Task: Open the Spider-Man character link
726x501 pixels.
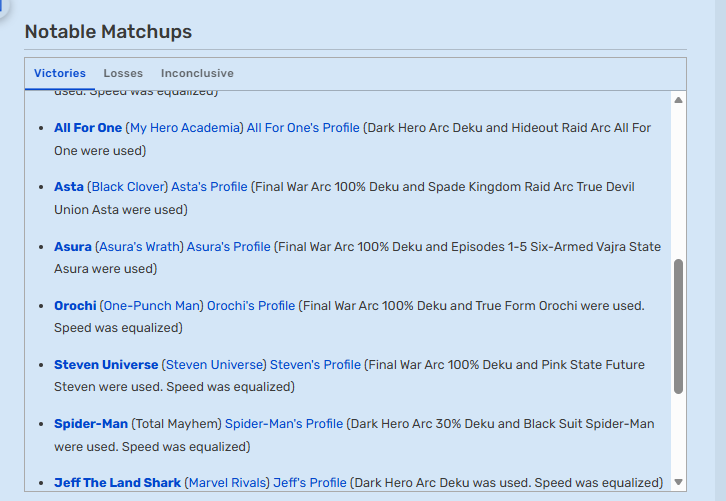Action: (x=91, y=424)
